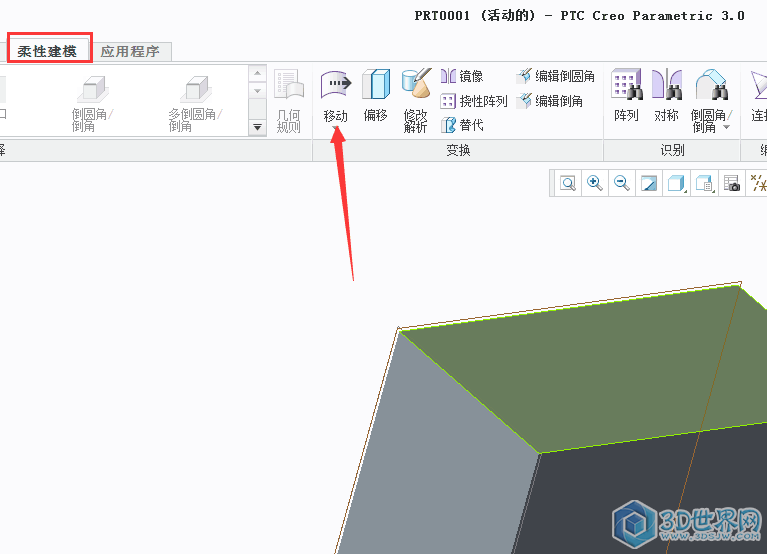Select the 多倒圆角/倒角 selection option

point(195,103)
